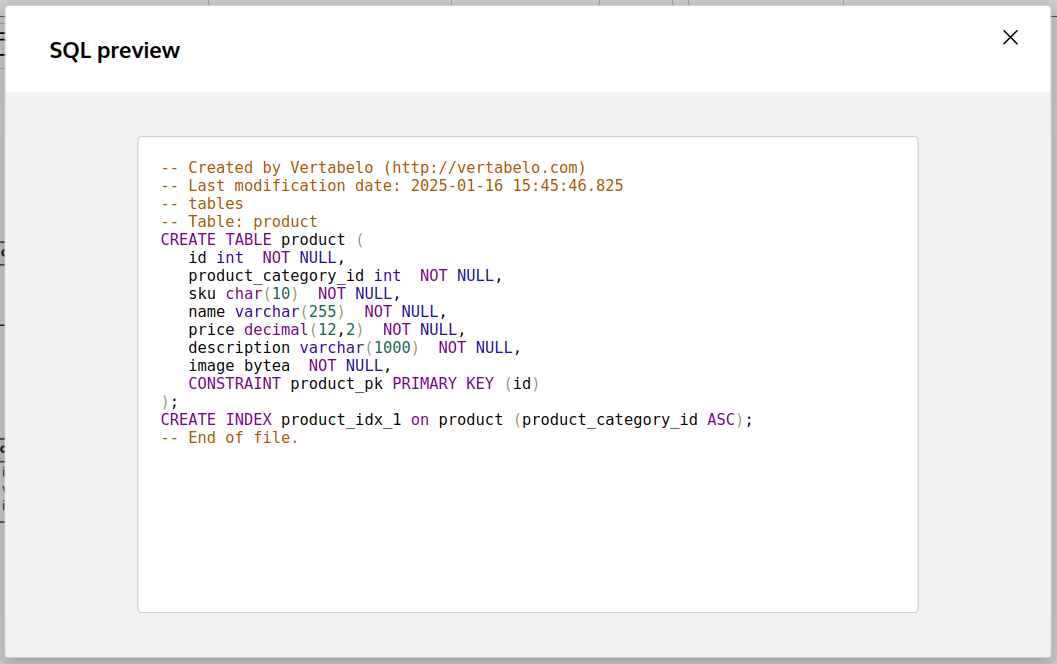Click the name varchar(255) column definition
Viewport: 1057px width, 664px height.
[266, 312]
